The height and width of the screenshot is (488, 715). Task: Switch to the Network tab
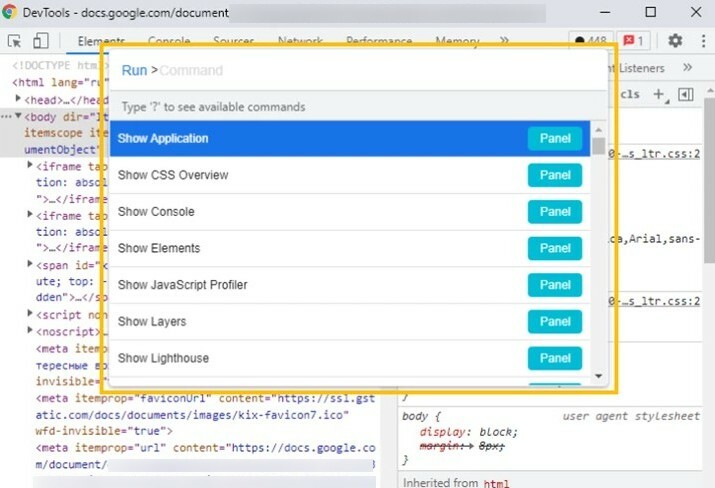tap(301, 41)
